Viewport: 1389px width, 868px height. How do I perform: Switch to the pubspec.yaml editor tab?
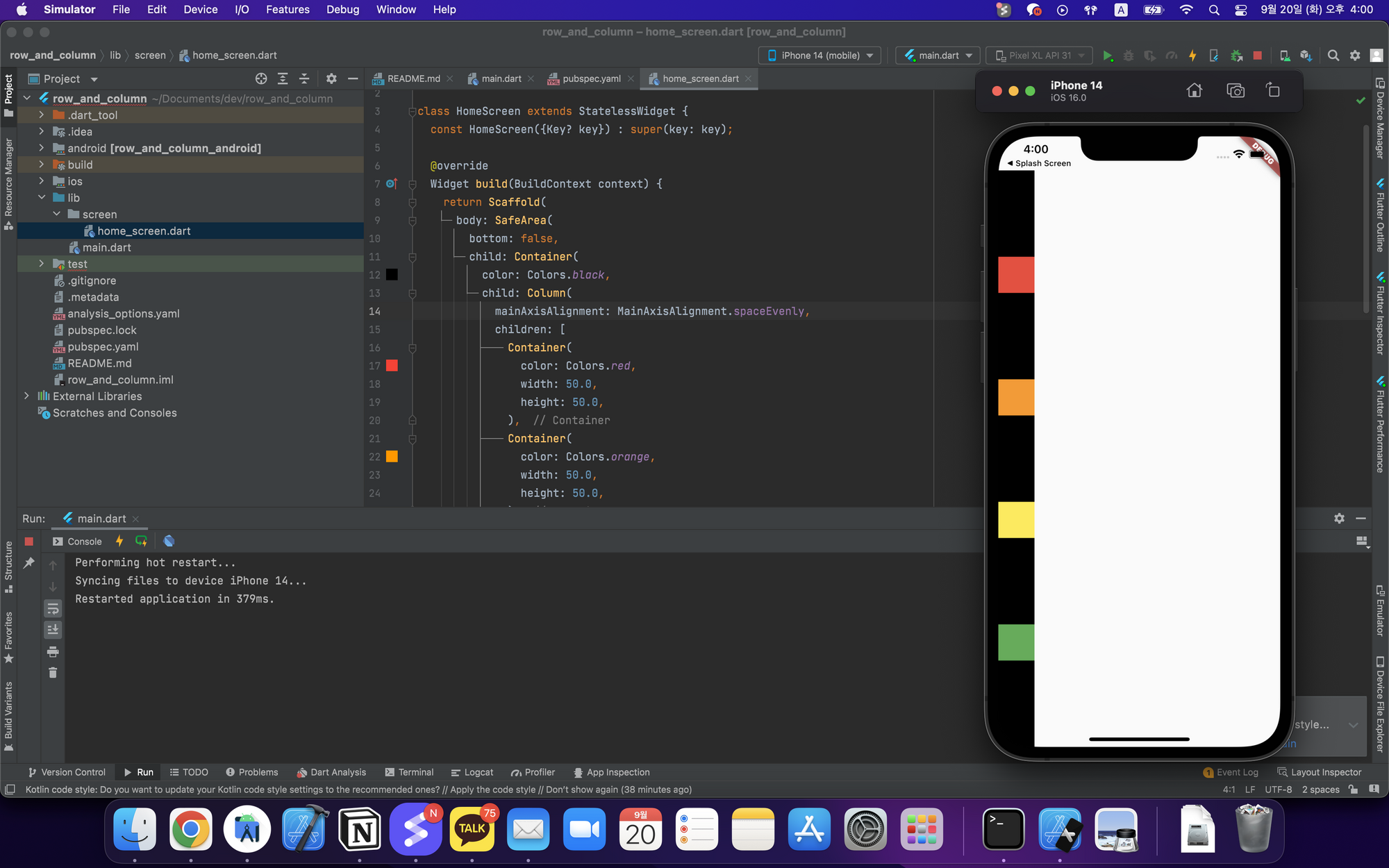[591, 78]
